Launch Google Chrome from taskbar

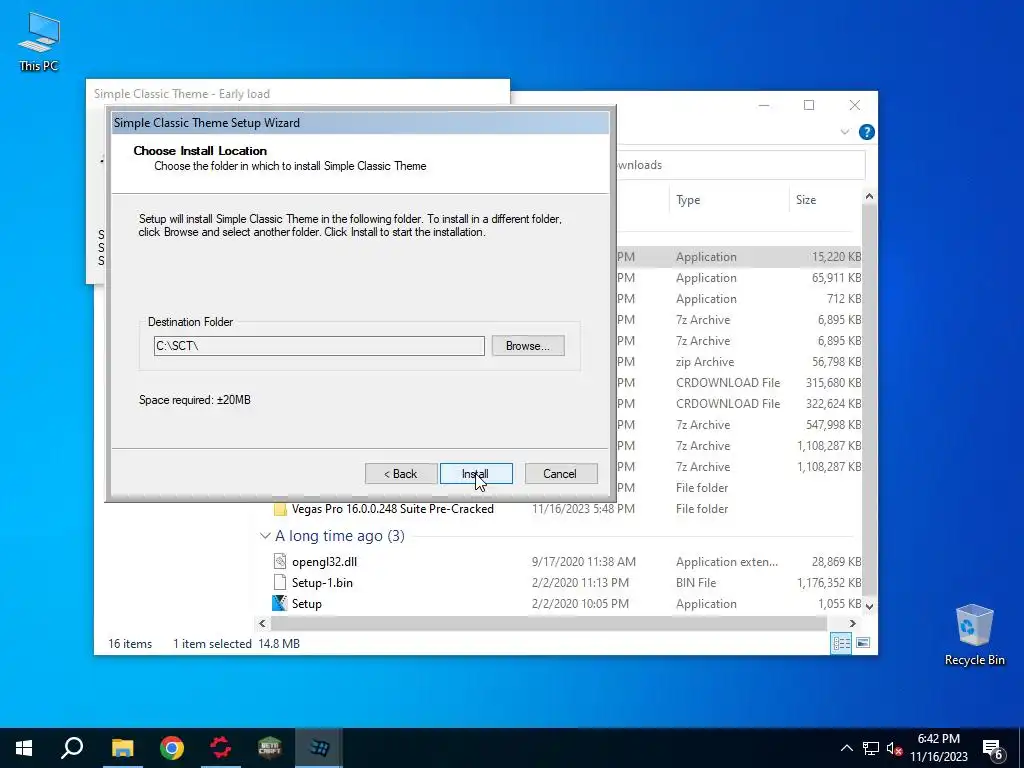(x=172, y=748)
